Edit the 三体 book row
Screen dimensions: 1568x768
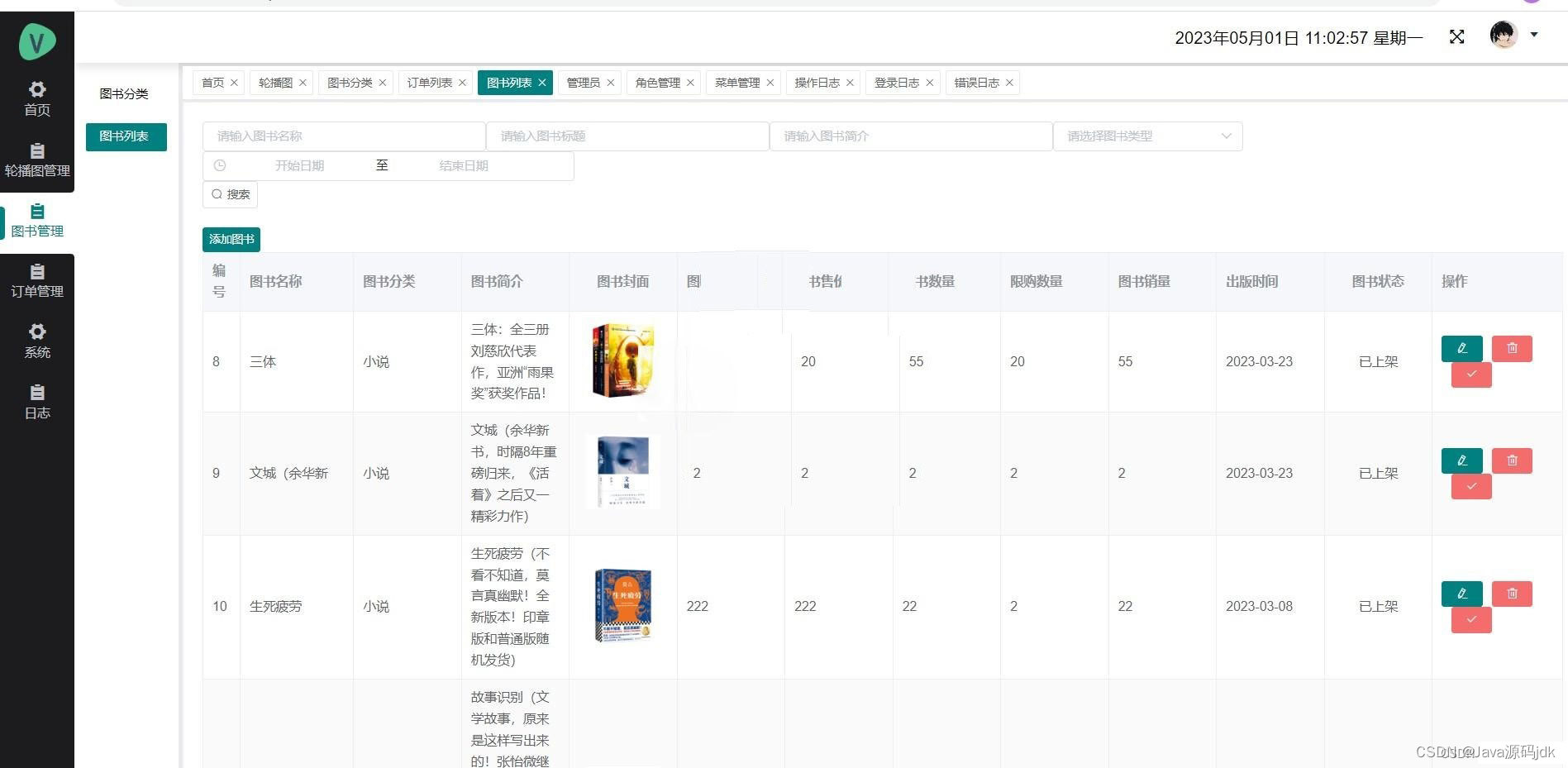[x=1461, y=348]
